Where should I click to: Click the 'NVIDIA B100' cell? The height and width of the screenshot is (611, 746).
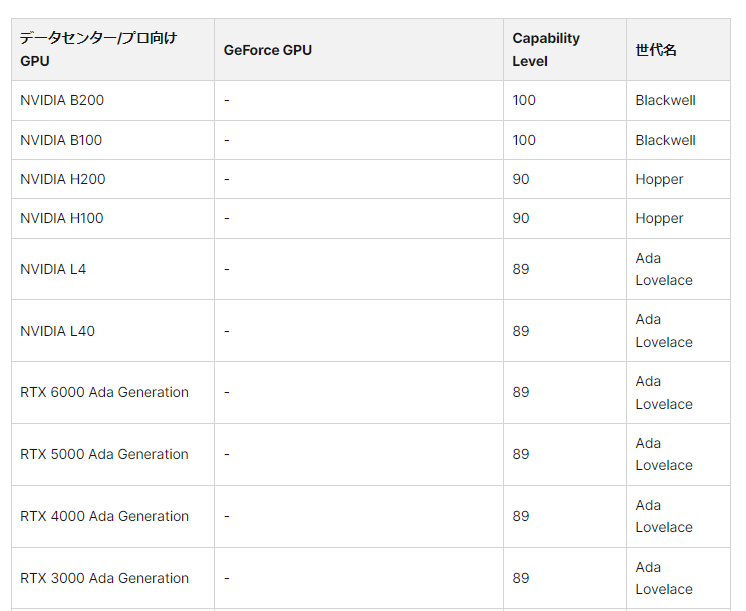[113, 140]
